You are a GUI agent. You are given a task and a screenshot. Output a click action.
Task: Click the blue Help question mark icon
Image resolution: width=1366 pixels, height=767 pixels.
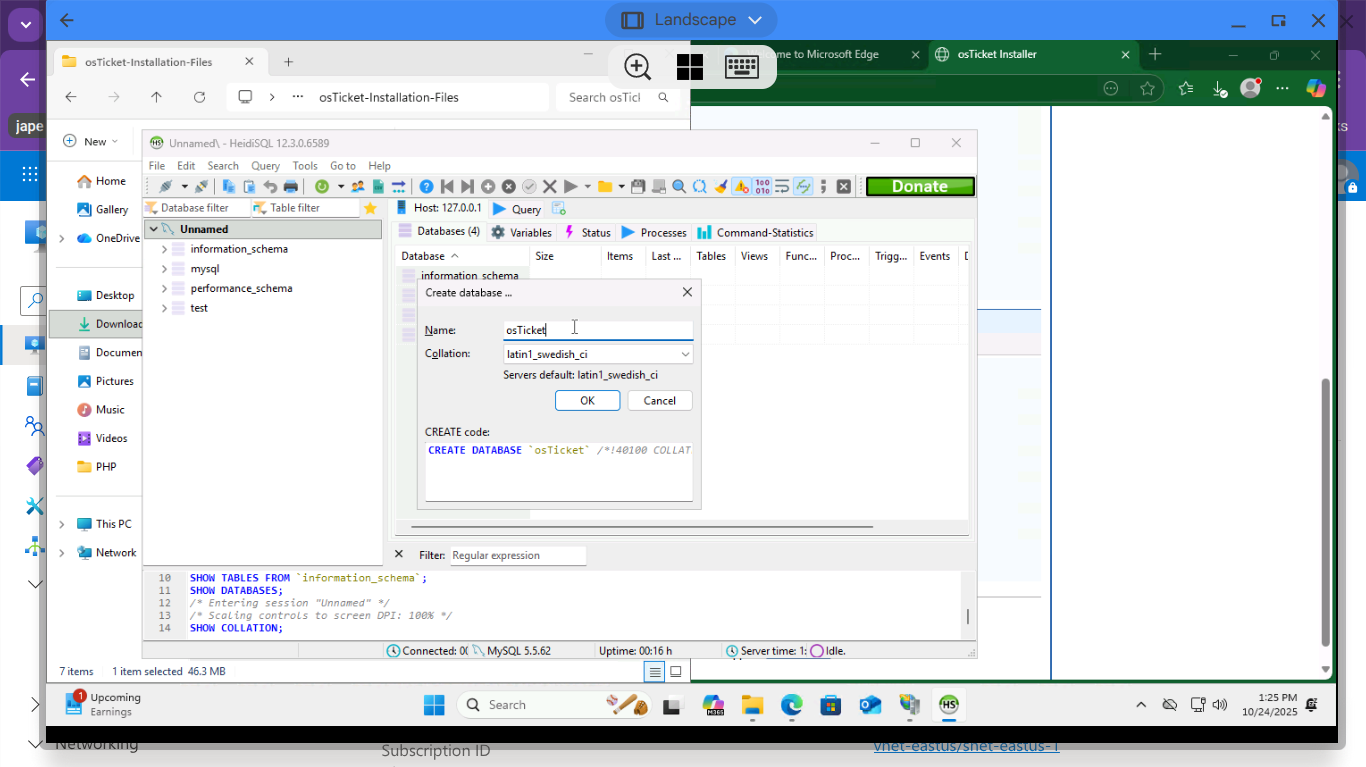click(x=426, y=186)
